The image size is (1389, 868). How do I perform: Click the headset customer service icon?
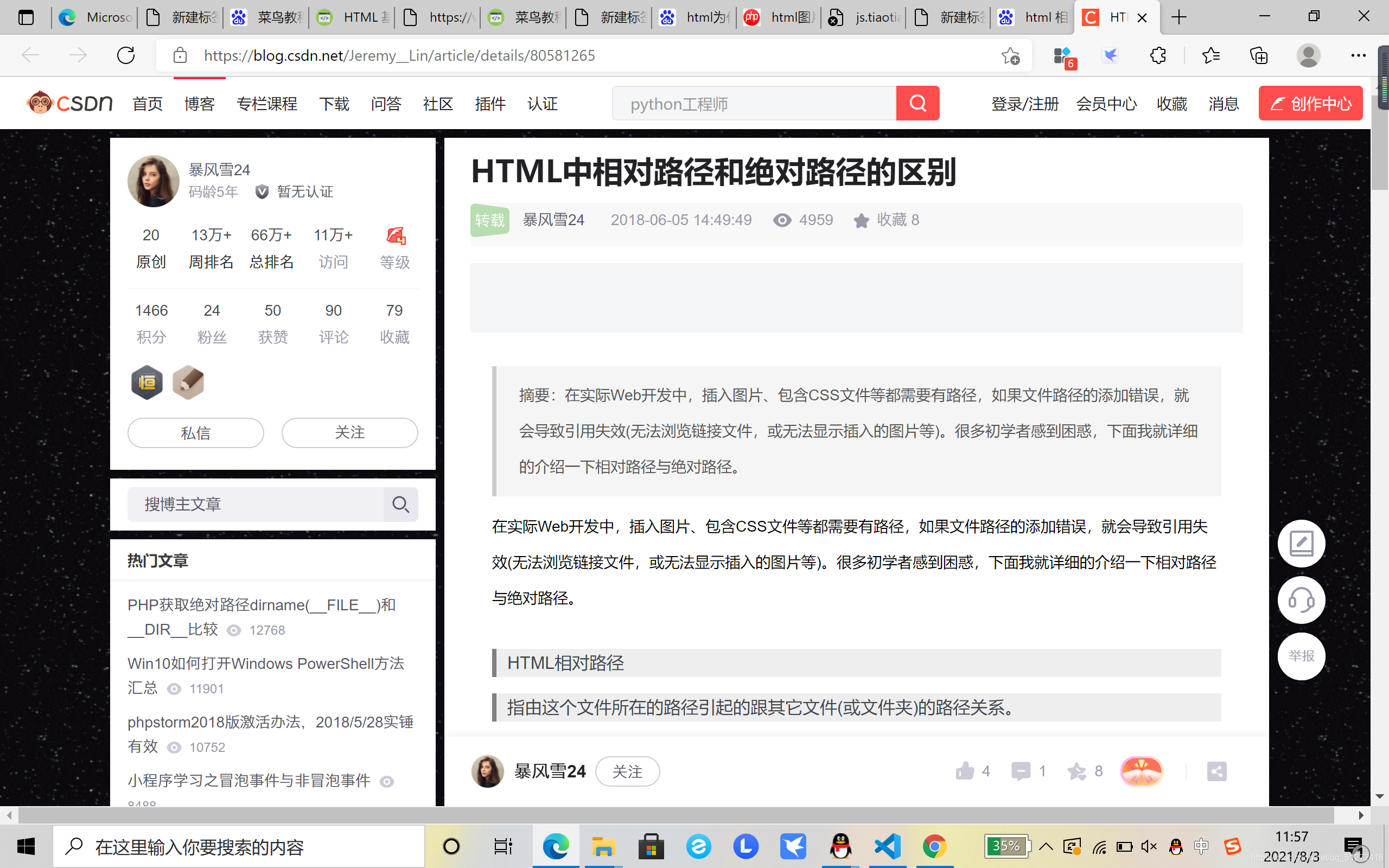coord(1301,600)
